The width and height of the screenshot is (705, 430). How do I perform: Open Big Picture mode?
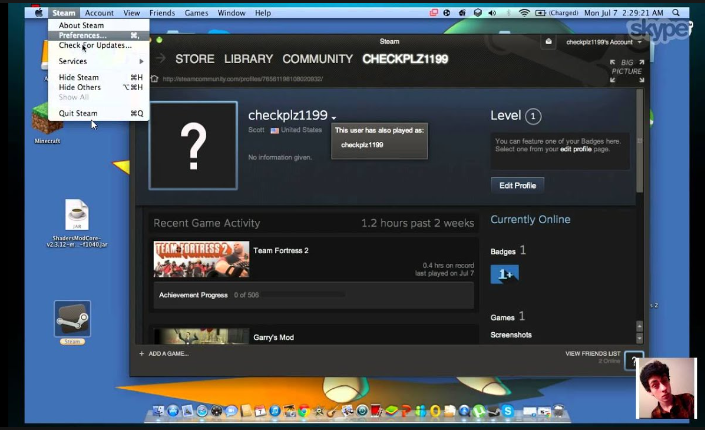point(626,67)
